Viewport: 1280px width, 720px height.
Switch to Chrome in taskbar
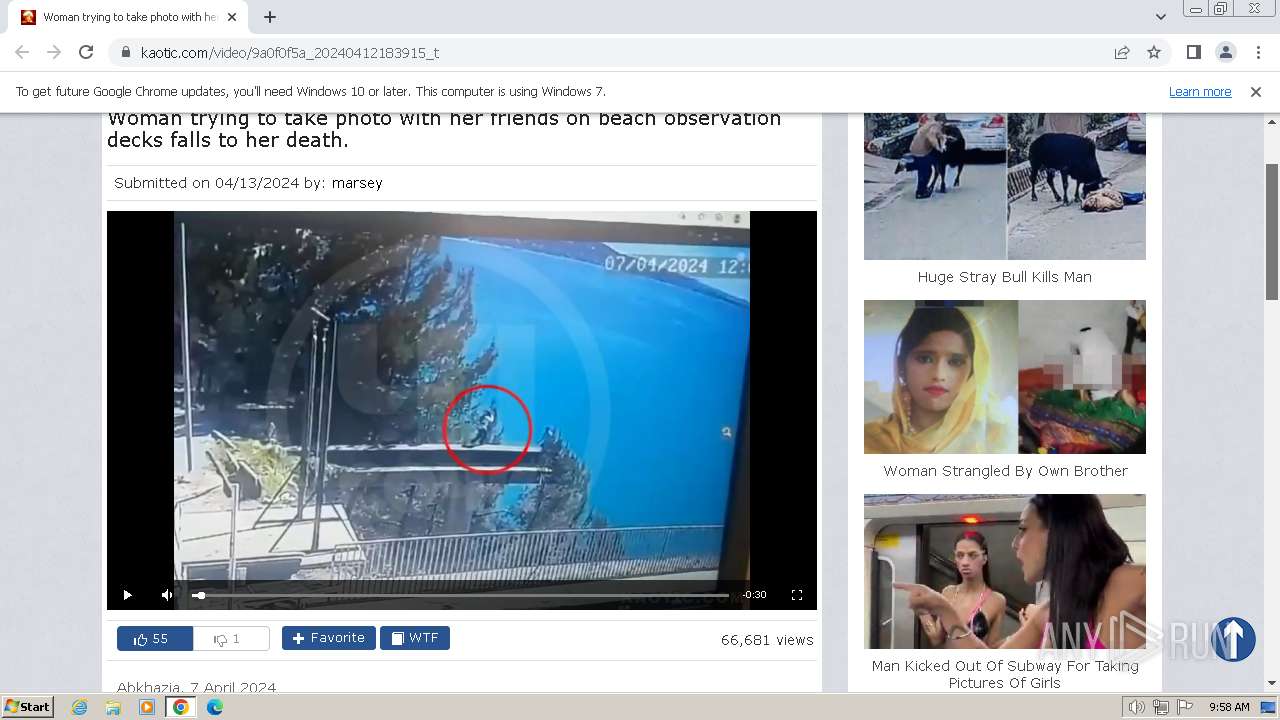point(181,707)
